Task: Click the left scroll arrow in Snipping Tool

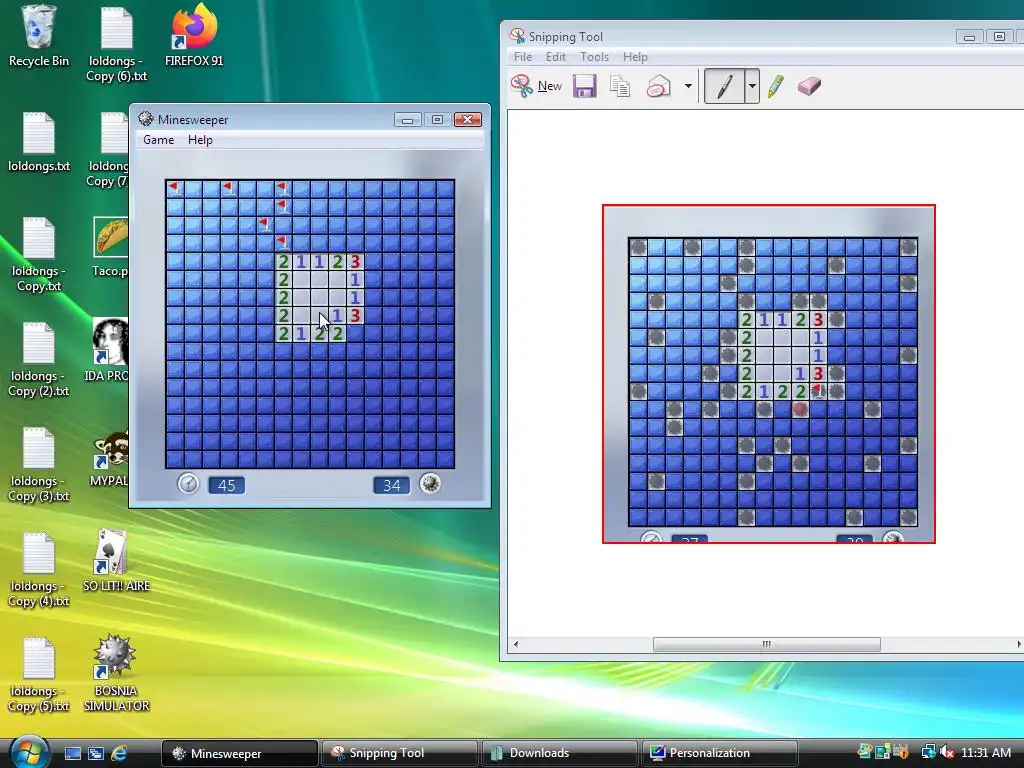Action: [x=516, y=645]
